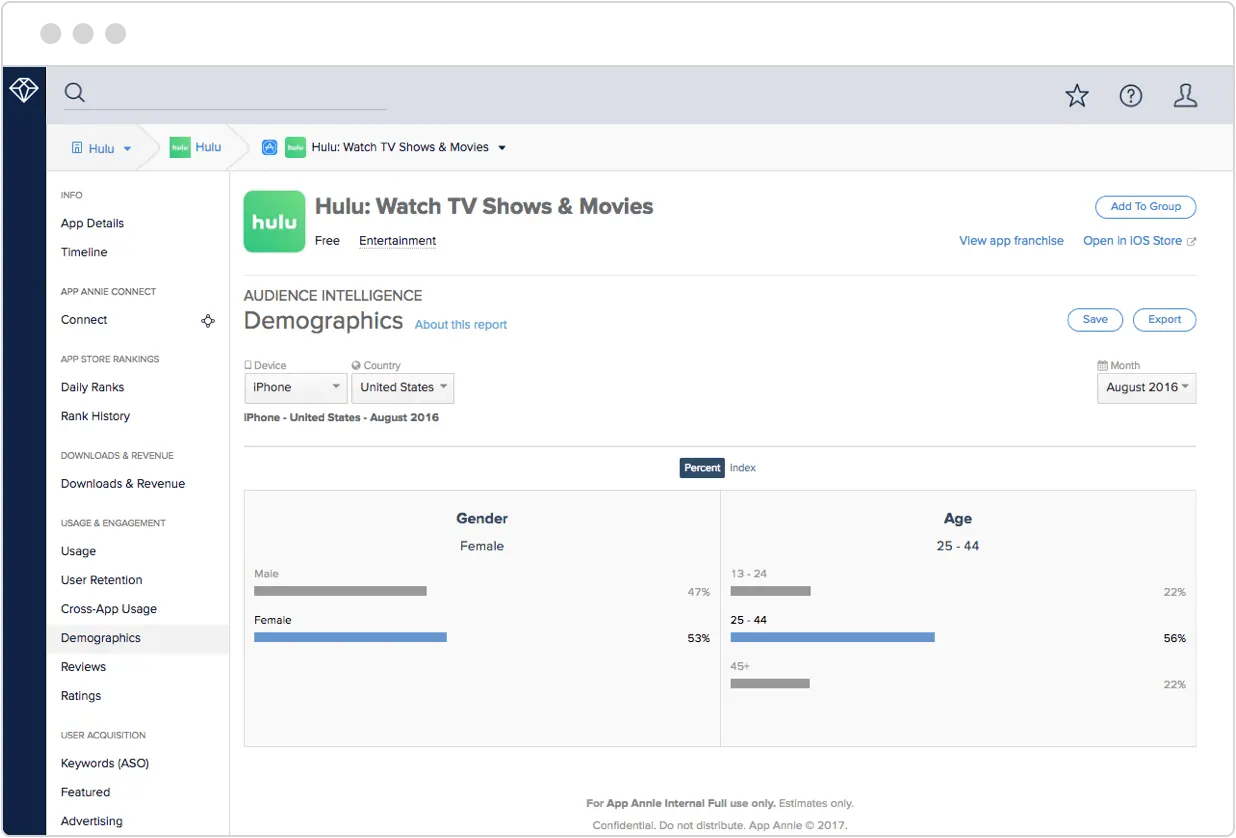This screenshot has width=1236, height=838.
Task: Open Rank History in sidebar
Action: pos(95,417)
